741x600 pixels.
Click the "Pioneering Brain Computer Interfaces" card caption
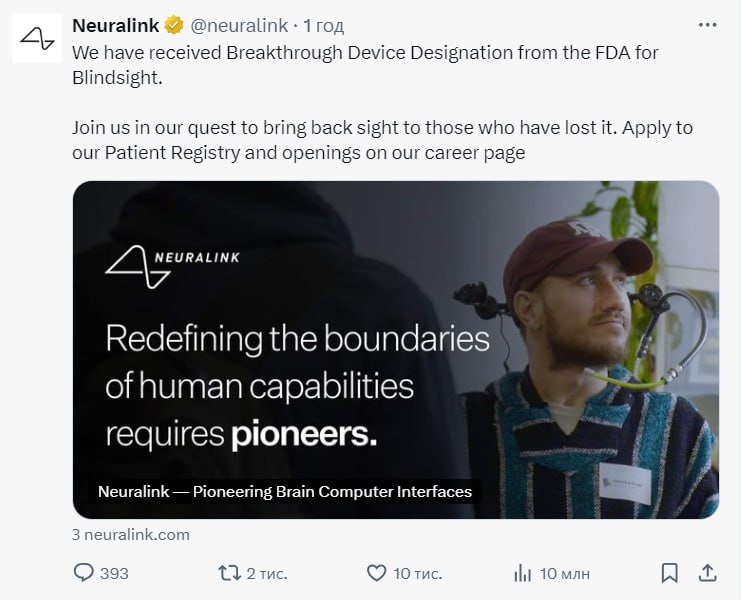pos(285,492)
